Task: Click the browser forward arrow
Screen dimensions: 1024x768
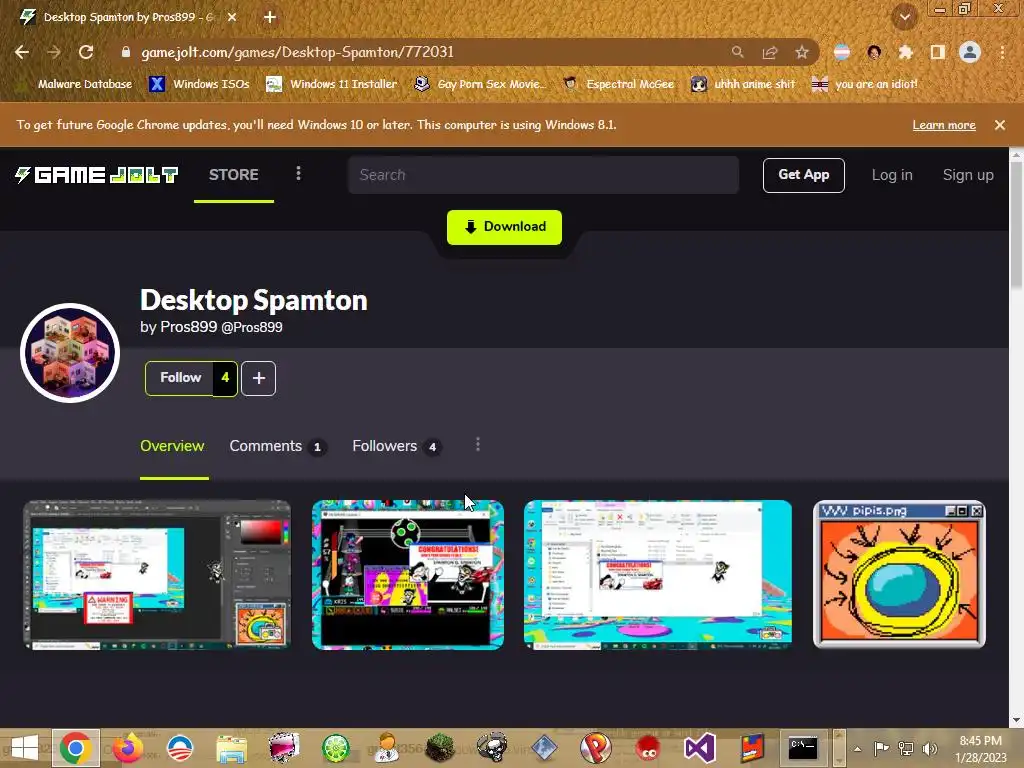Action: 54,52
